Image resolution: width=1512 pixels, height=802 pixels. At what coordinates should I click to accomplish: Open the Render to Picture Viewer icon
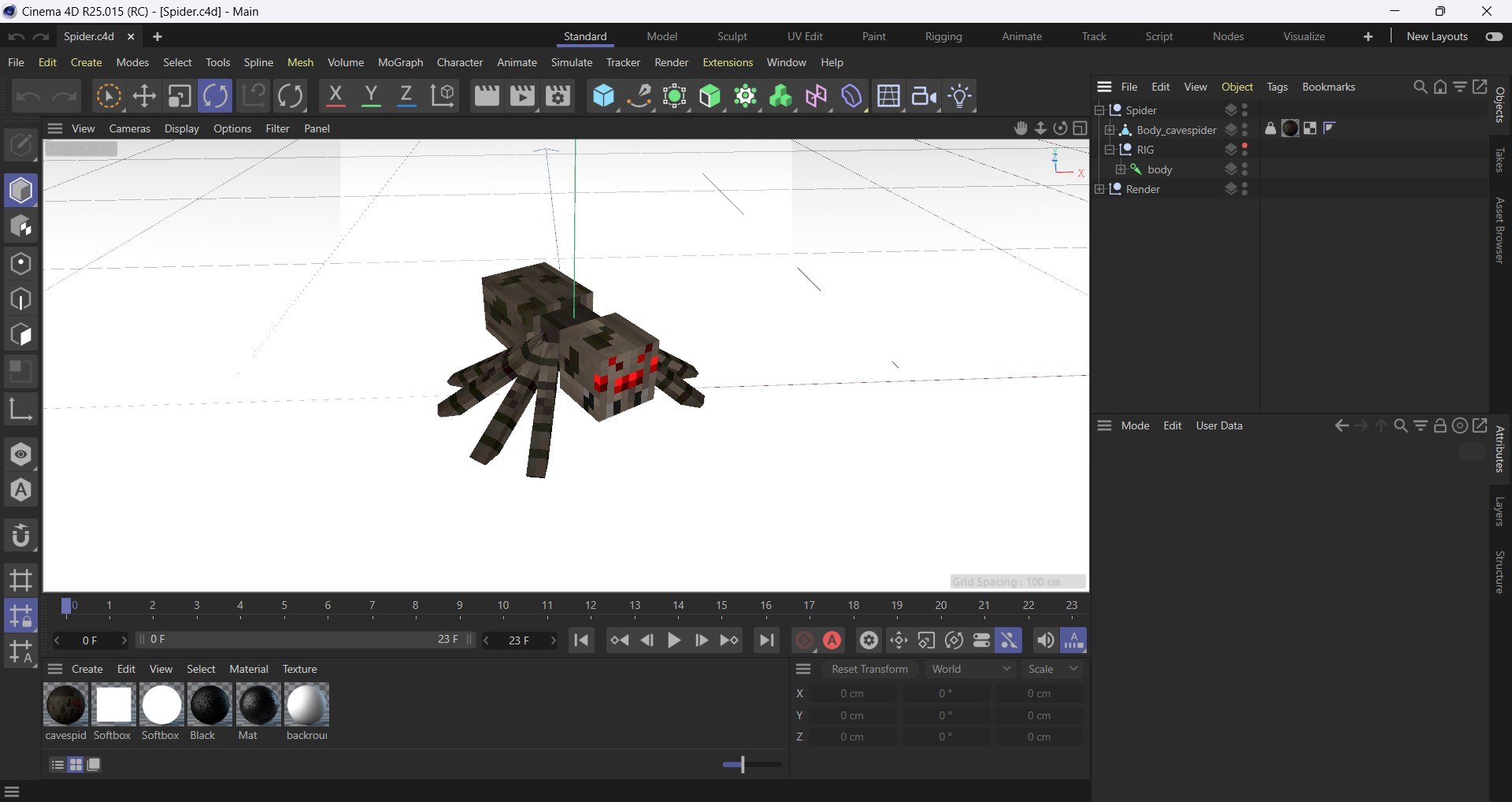(522, 96)
